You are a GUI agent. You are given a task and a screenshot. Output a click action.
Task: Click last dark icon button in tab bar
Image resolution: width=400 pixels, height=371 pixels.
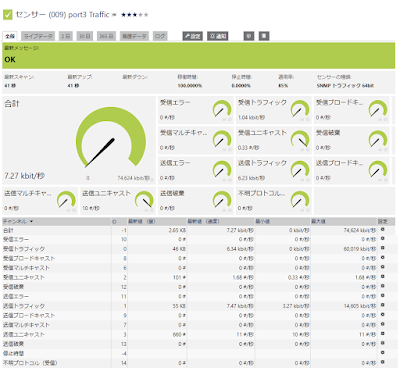point(264,36)
